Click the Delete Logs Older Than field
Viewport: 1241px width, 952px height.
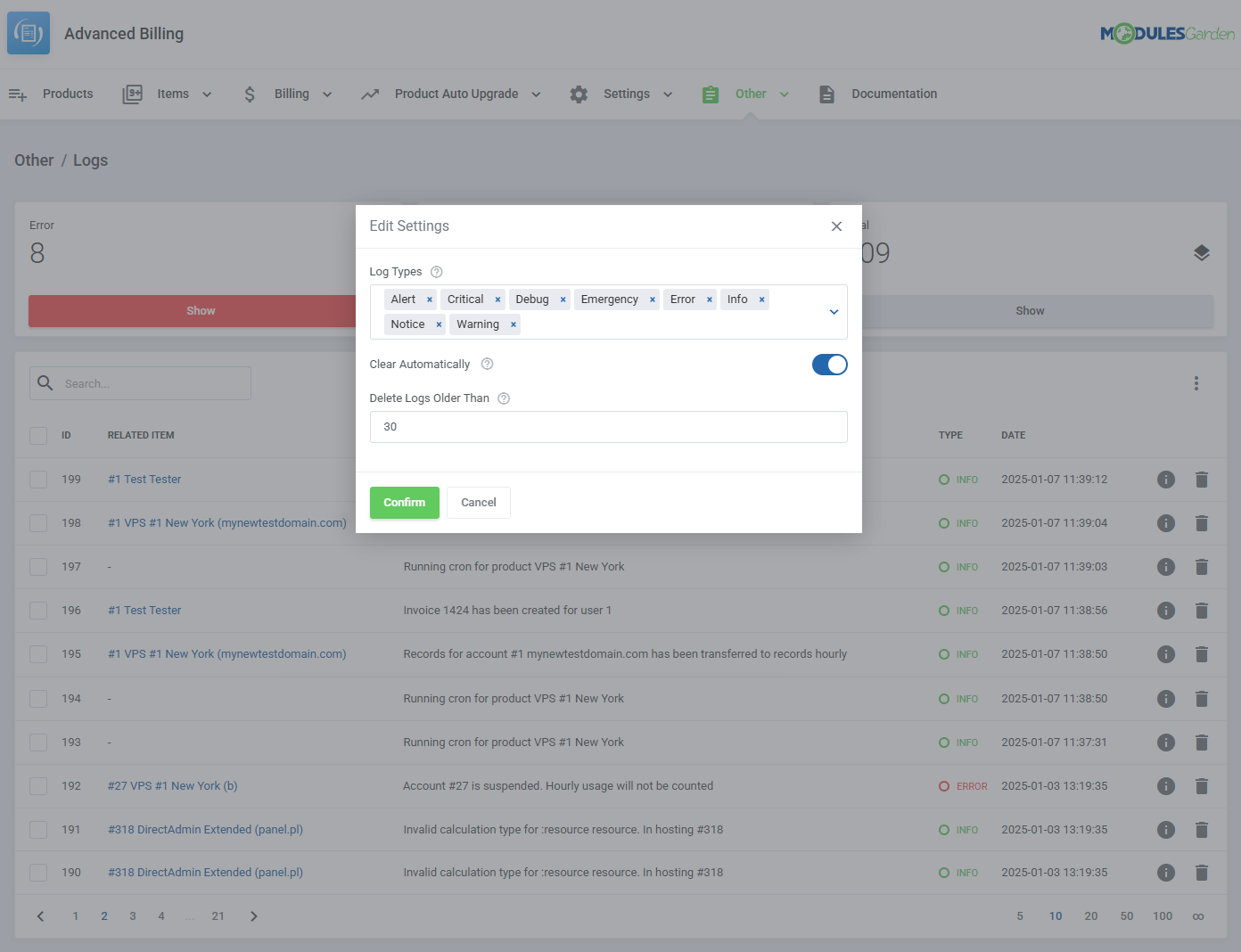608,427
